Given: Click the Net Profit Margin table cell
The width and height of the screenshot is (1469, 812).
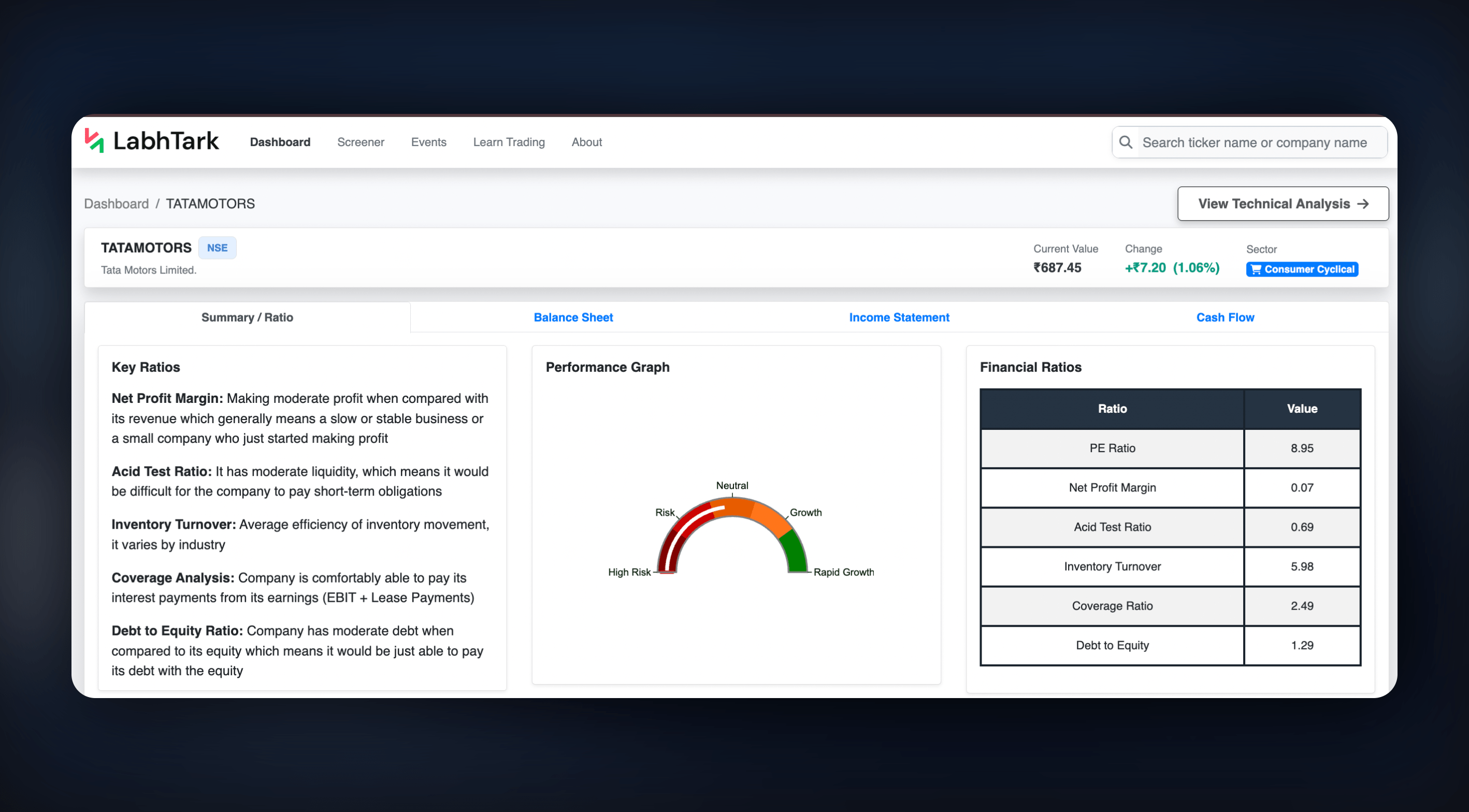Looking at the screenshot, I should click(x=1112, y=487).
